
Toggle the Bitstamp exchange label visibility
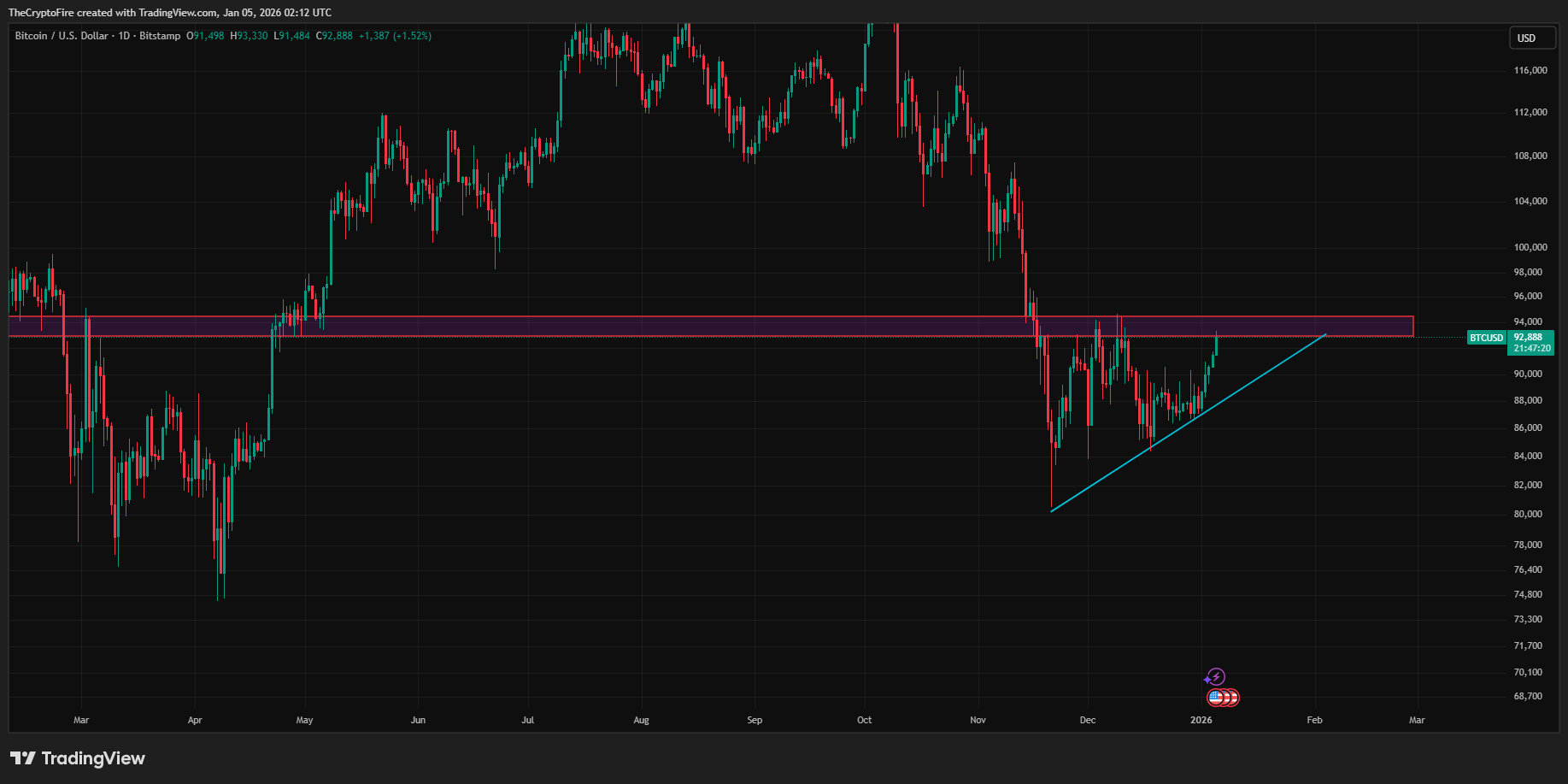point(159,36)
